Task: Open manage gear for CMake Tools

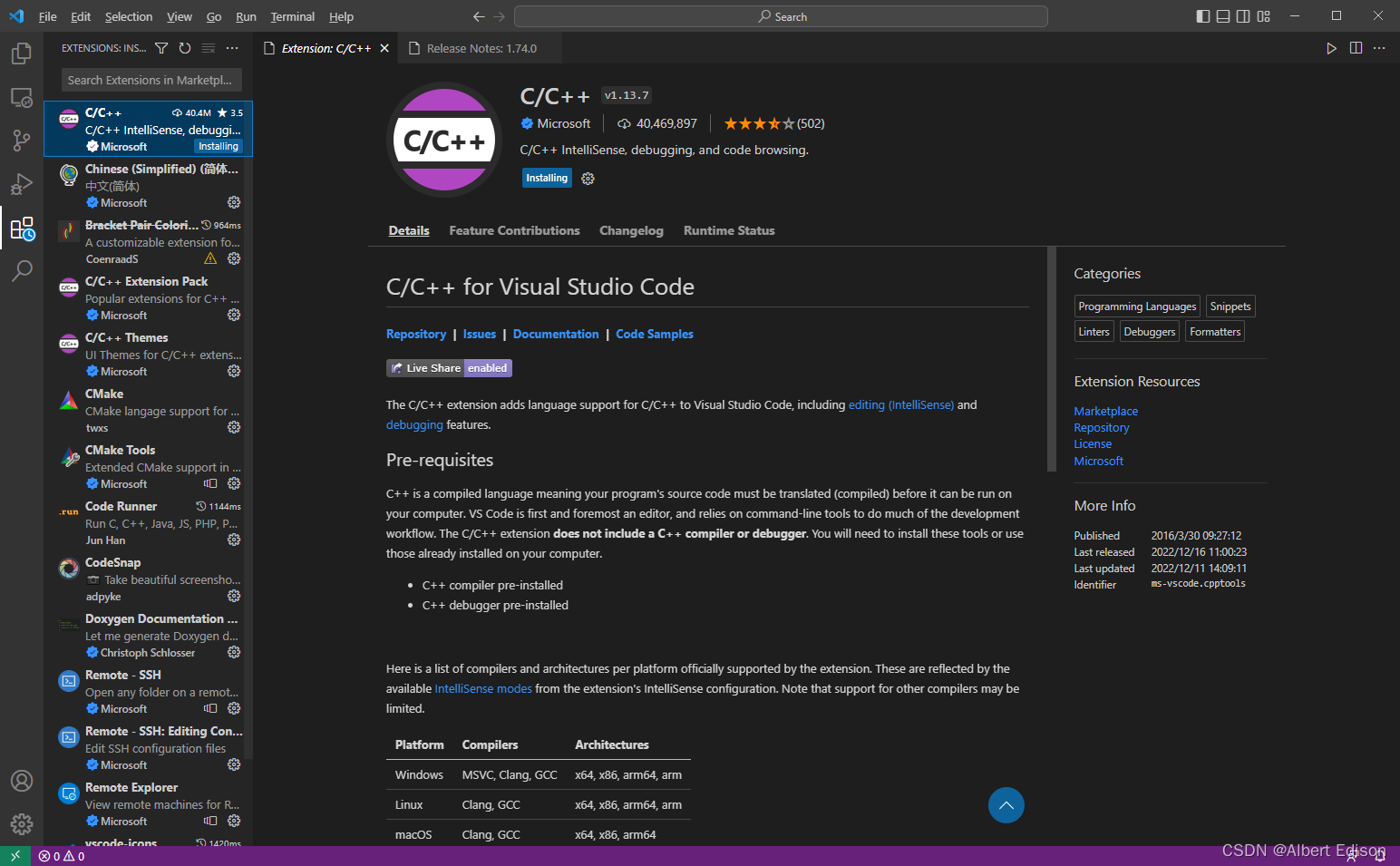Action: pyautogui.click(x=234, y=483)
